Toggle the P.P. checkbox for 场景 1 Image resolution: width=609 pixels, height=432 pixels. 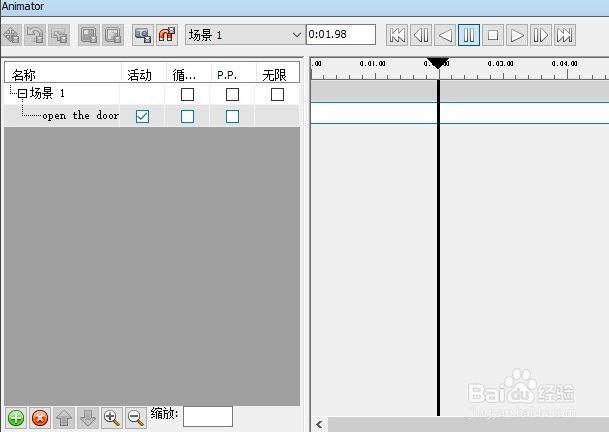coord(232,94)
